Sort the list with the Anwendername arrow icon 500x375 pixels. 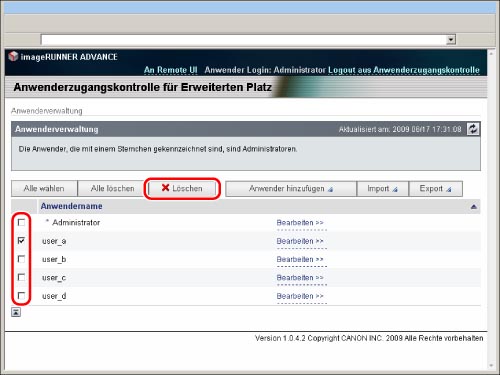pos(473,207)
